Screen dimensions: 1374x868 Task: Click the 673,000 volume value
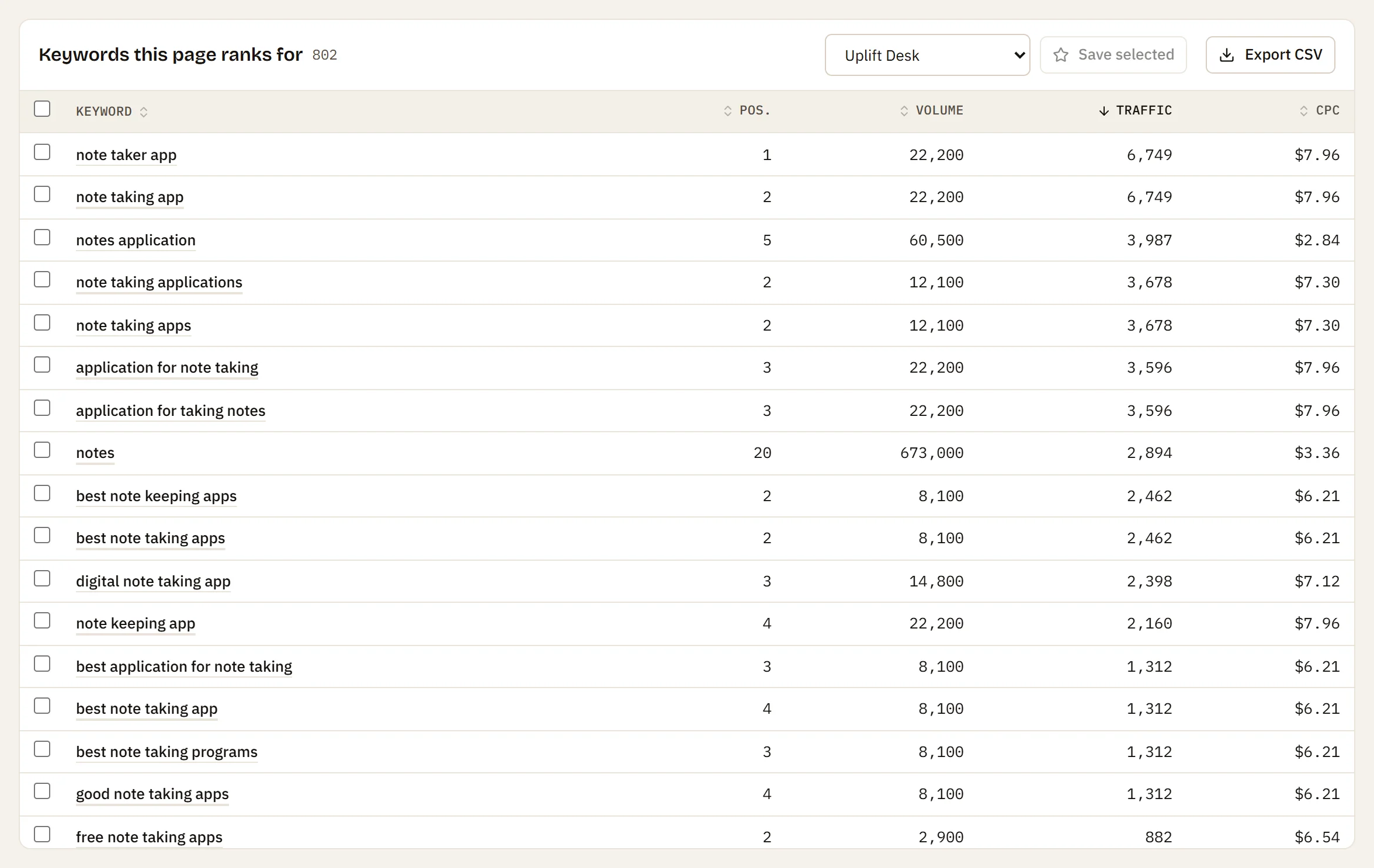[932, 453]
